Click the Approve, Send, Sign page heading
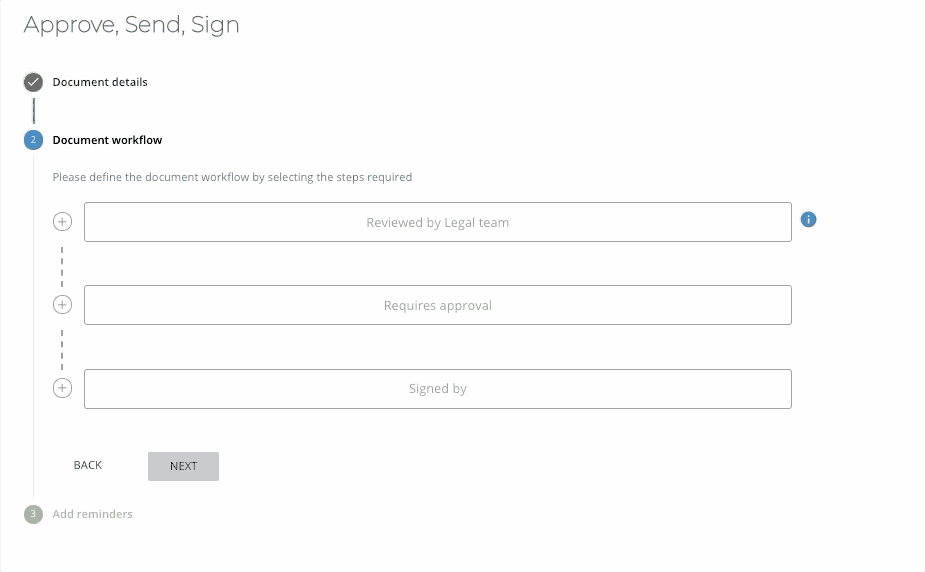The width and height of the screenshot is (925, 572). pyautogui.click(x=132, y=25)
